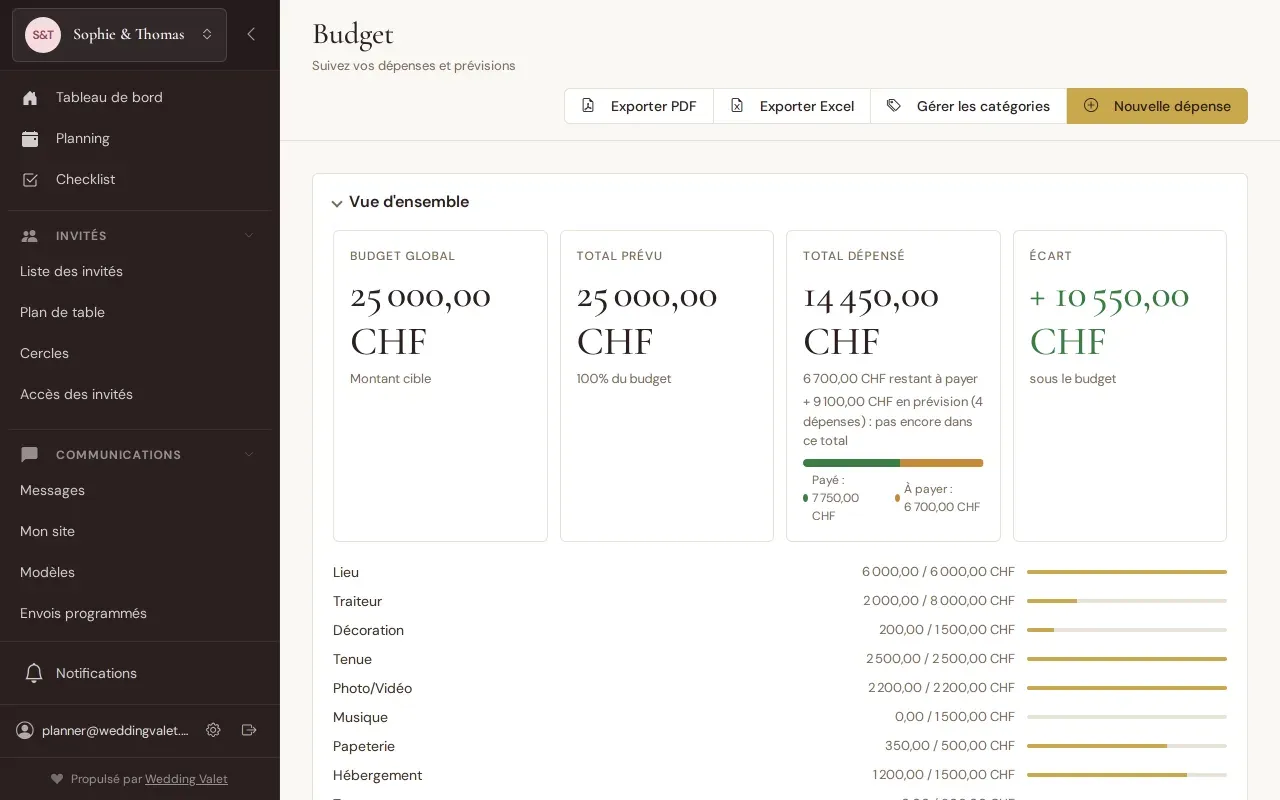Image resolution: width=1280 pixels, height=800 pixels.
Task: Follow the Wedding Valet link
Action: pos(186,779)
